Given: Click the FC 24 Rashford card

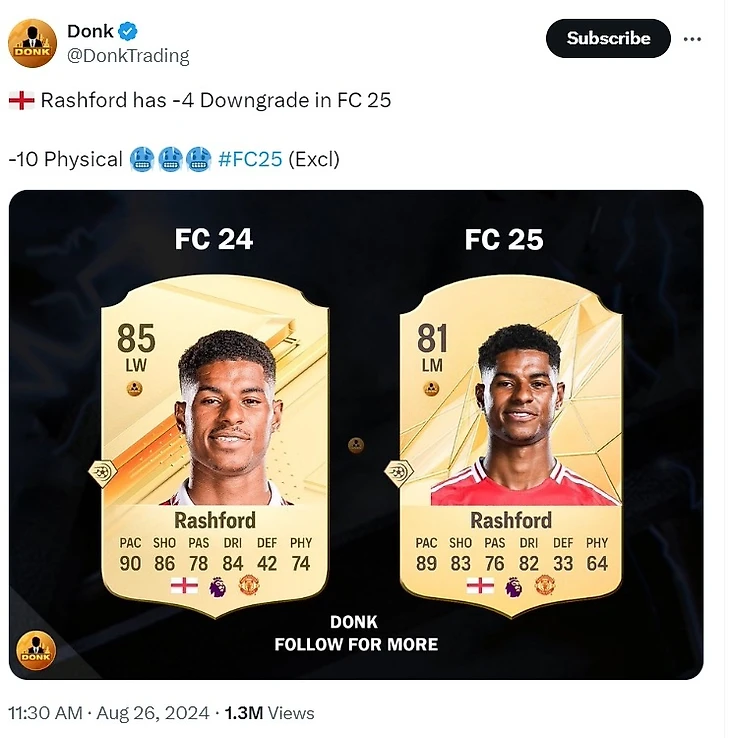Looking at the screenshot, I should point(215,446).
